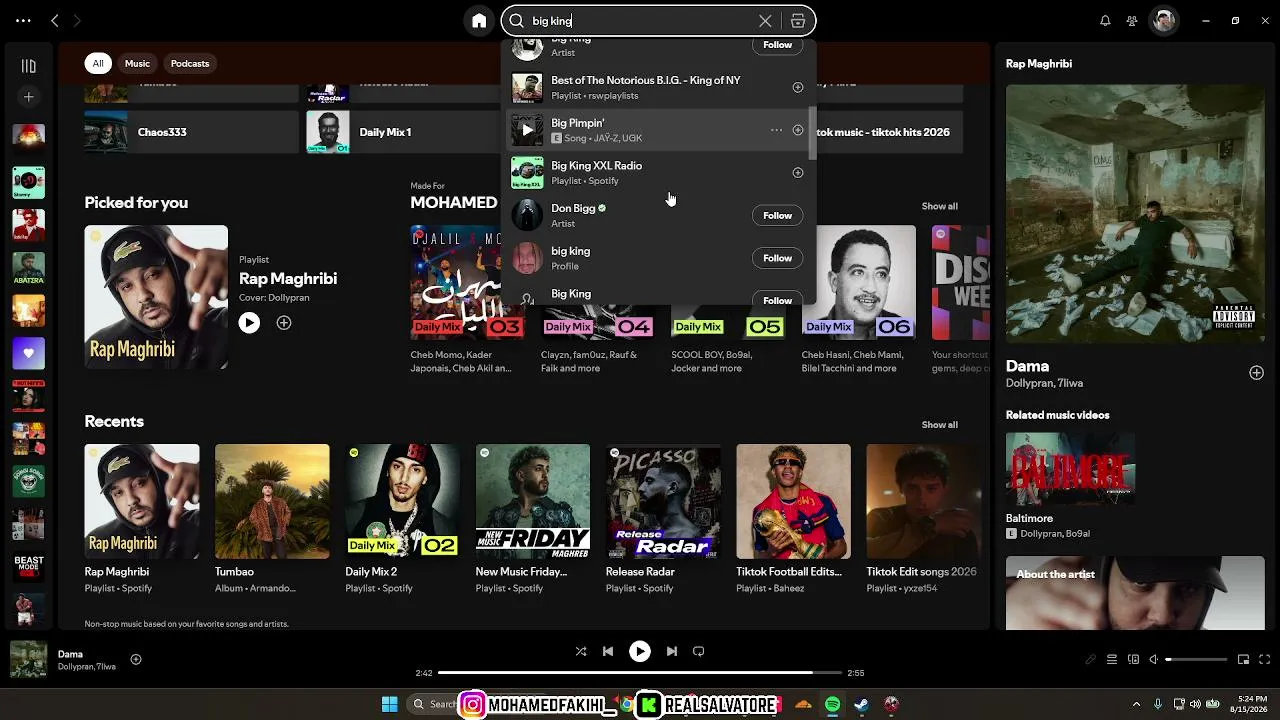Play the Big Pimpin' song result
The width and height of the screenshot is (1280, 720).
coord(527,130)
